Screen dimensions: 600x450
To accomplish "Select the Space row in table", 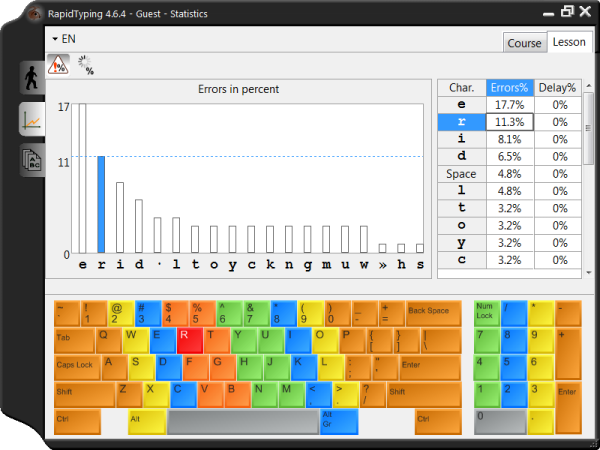I will coord(510,174).
